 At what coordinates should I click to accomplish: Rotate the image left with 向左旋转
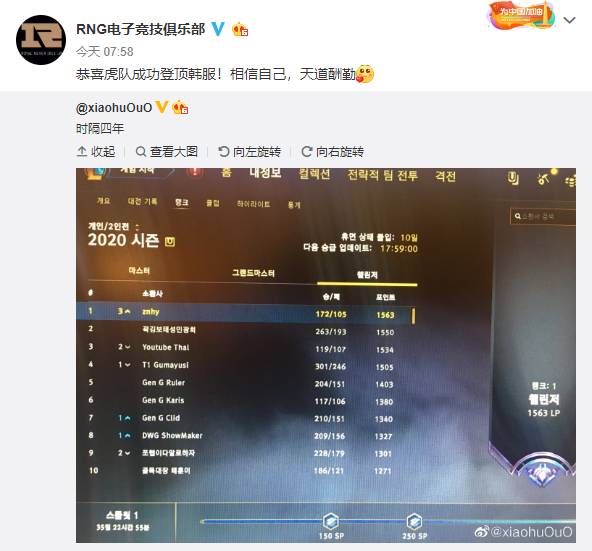[x=250, y=152]
